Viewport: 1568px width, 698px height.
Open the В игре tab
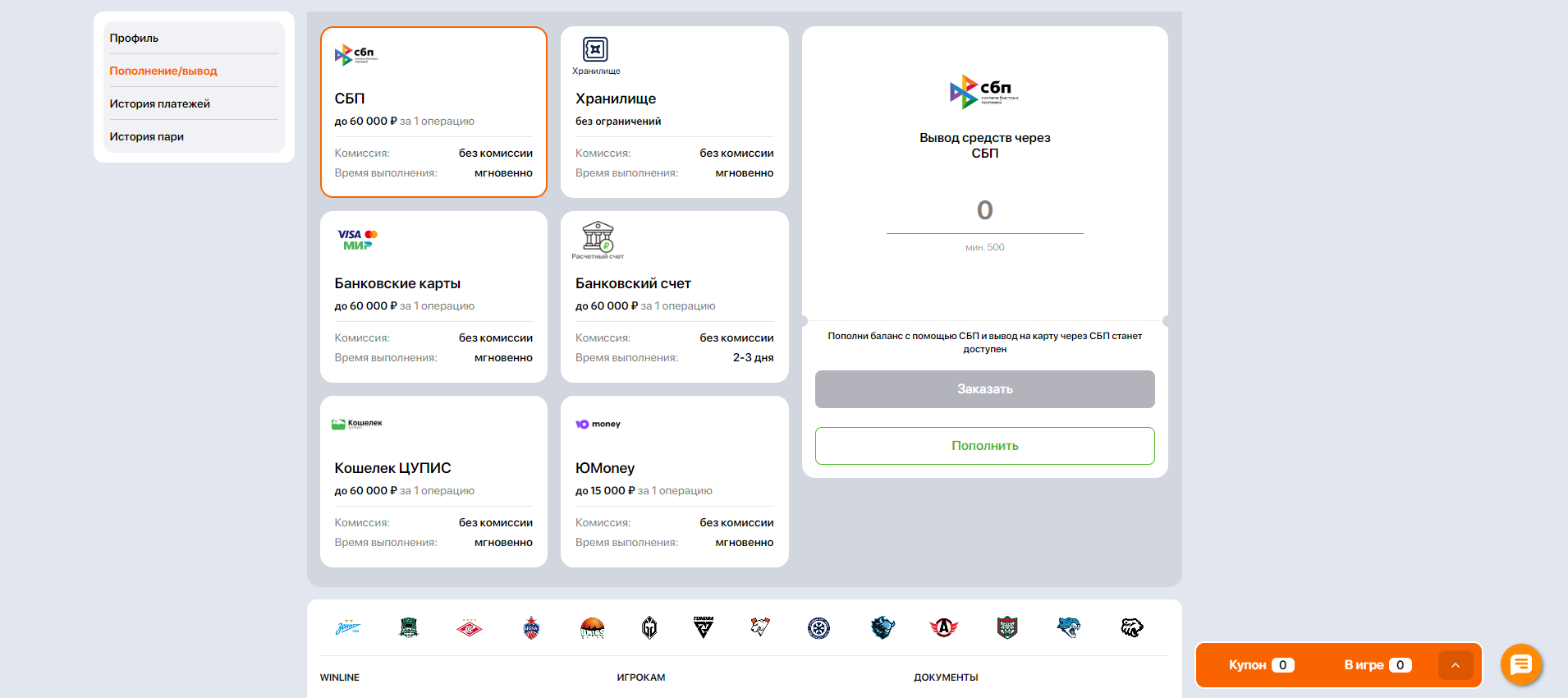pyautogui.click(x=1377, y=665)
